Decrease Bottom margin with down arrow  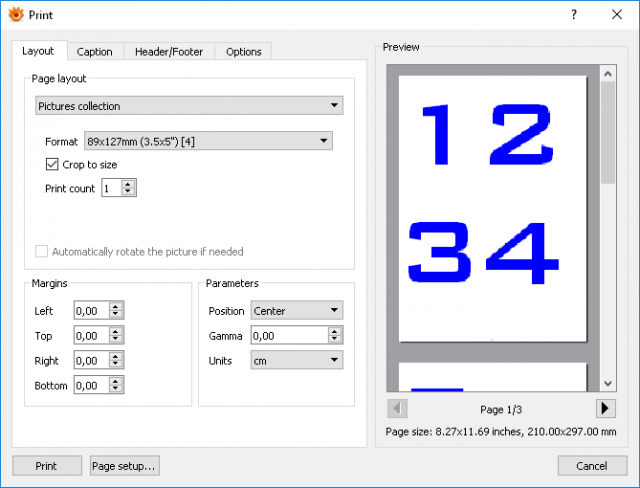(116, 389)
